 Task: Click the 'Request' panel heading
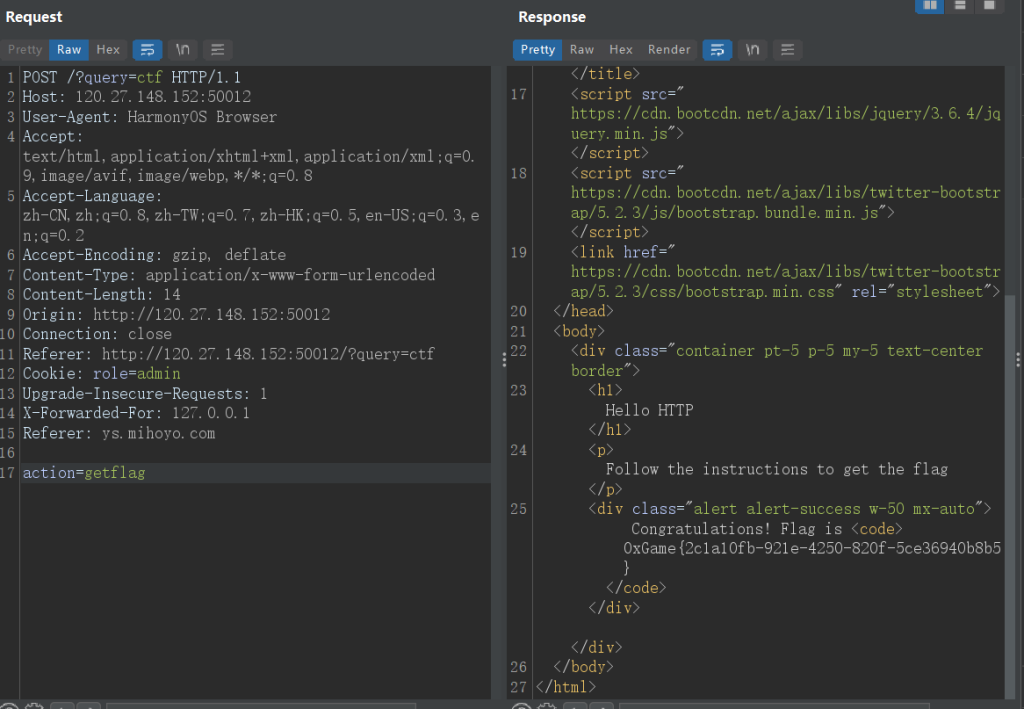point(34,17)
